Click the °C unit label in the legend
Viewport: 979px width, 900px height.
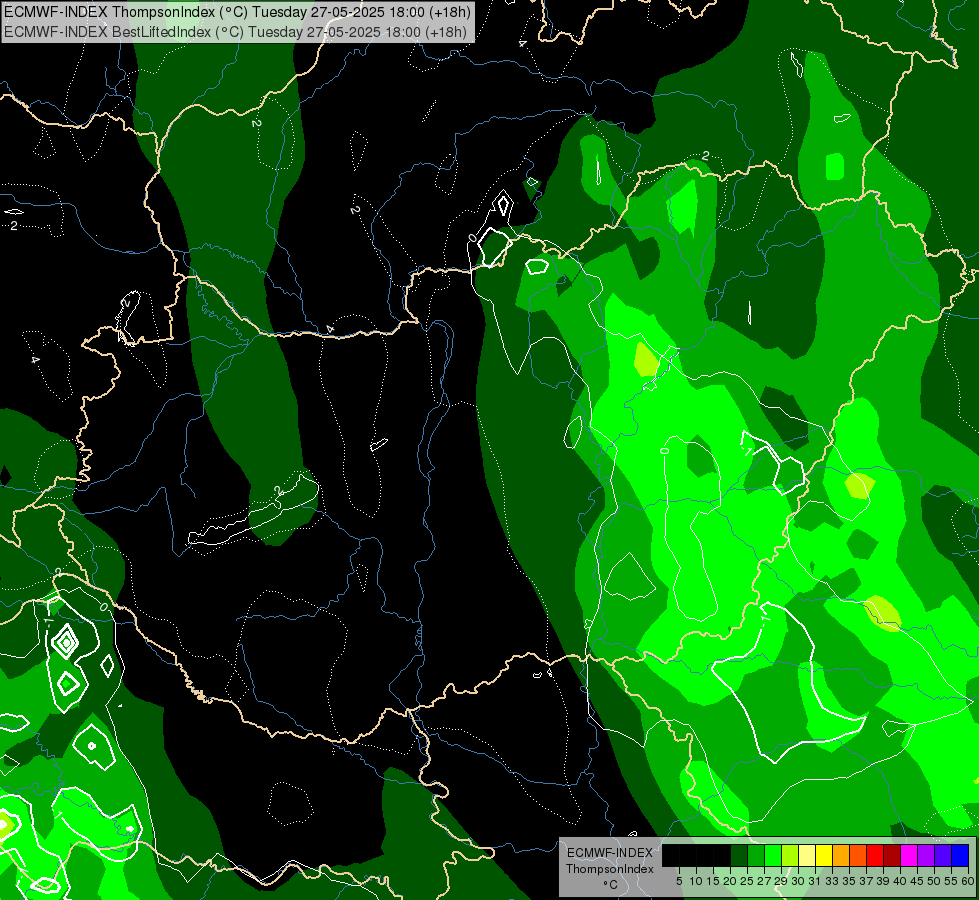610,885
